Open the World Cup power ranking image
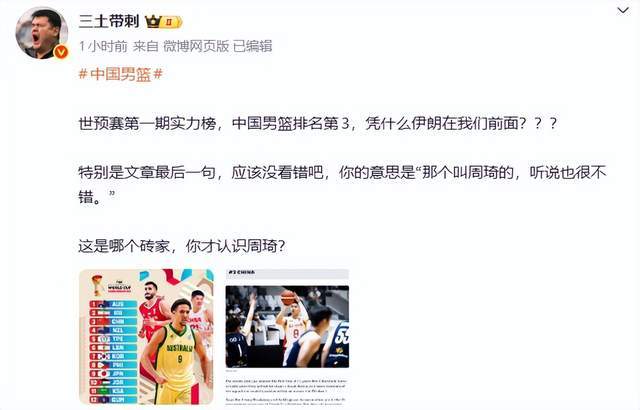Screen dimensions: 640x410 tap(147, 337)
